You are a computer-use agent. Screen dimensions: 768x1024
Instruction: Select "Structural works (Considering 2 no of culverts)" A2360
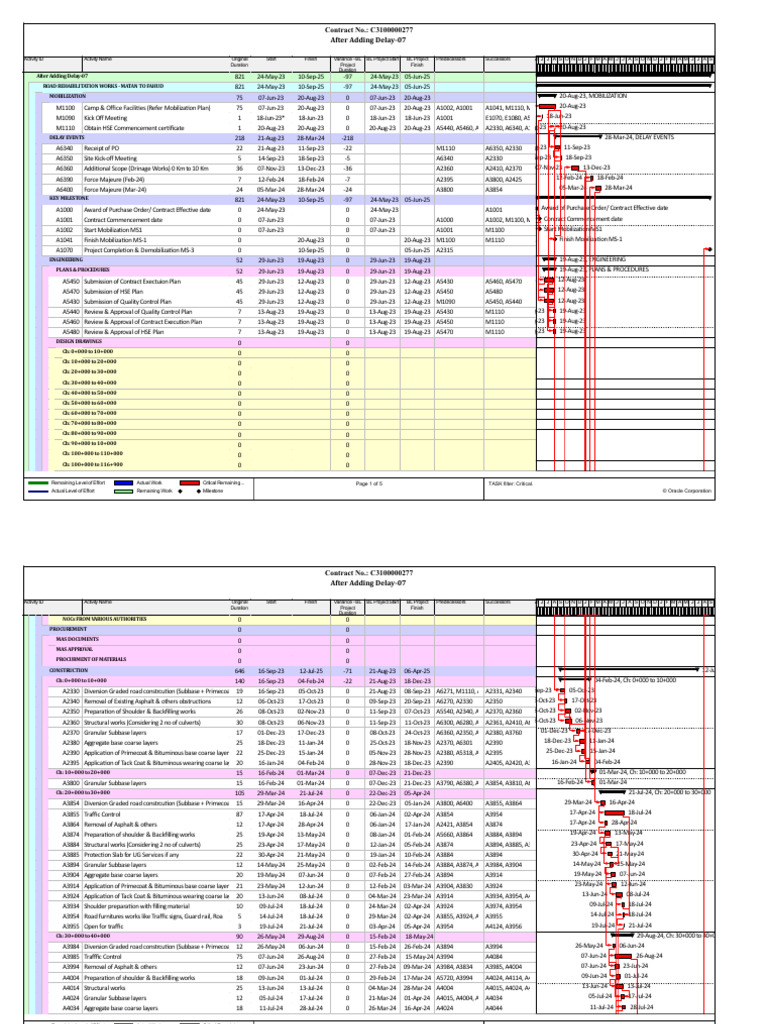click(x=142, y=722)
